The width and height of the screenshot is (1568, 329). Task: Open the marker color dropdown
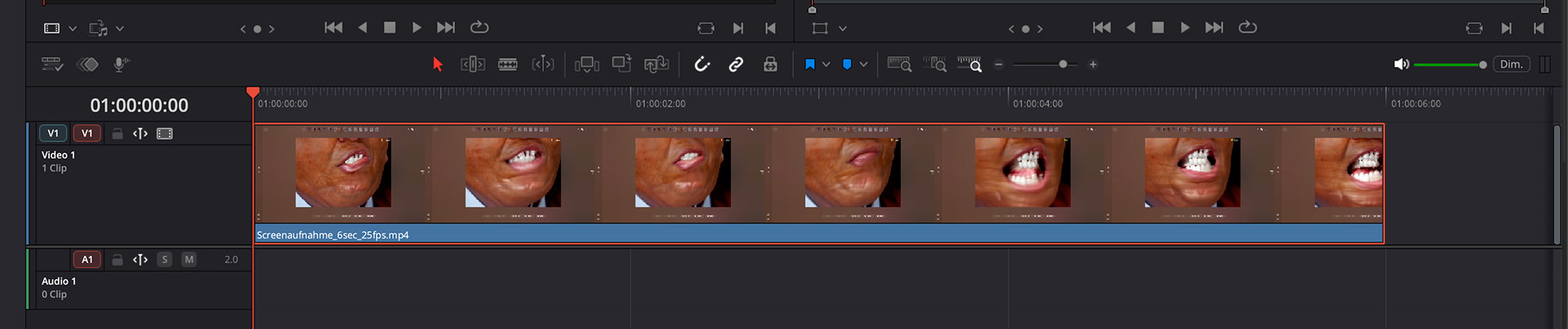(863, 64)
